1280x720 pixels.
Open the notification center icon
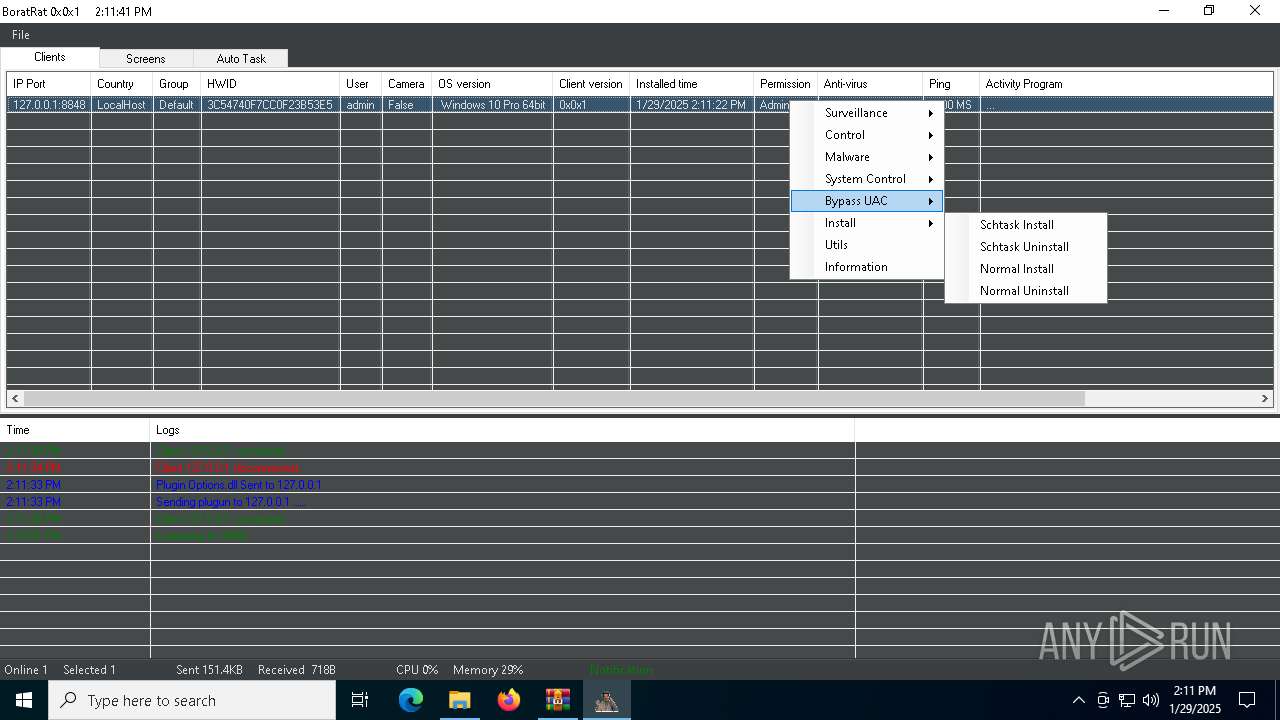[1247, 700]
